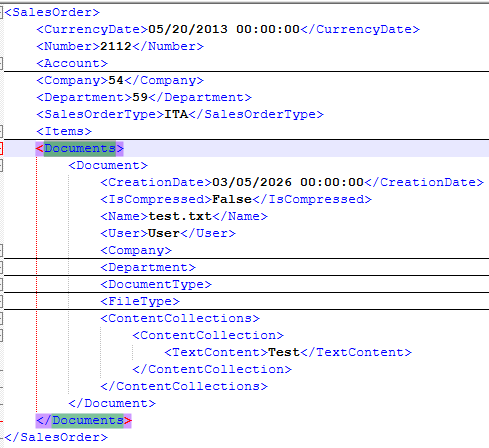Click the closing Number tag

click(x=168, y=46)
